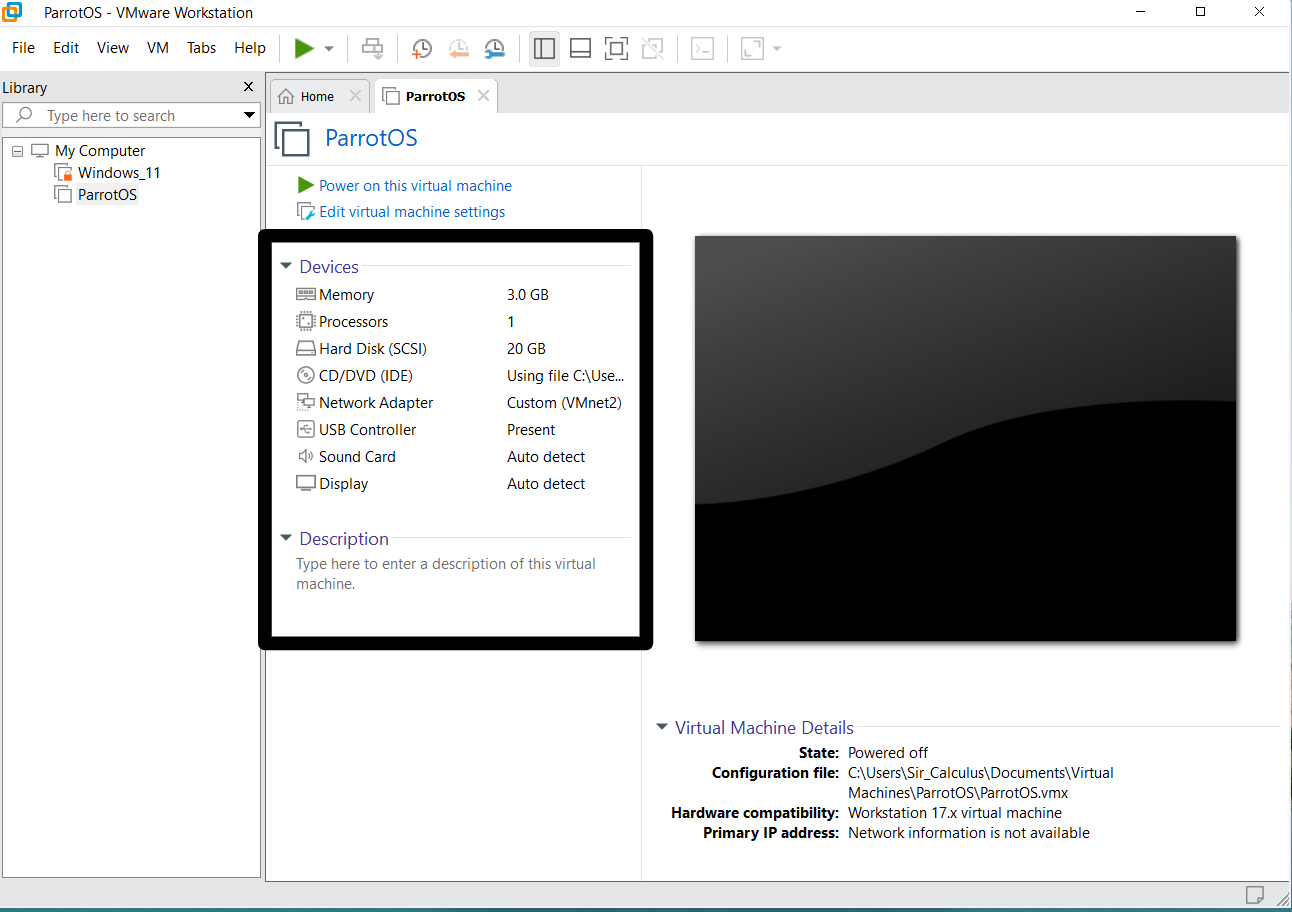Click the console view toolbar icon
This screenshot has height=912, width=1292.
coord(703,48)
